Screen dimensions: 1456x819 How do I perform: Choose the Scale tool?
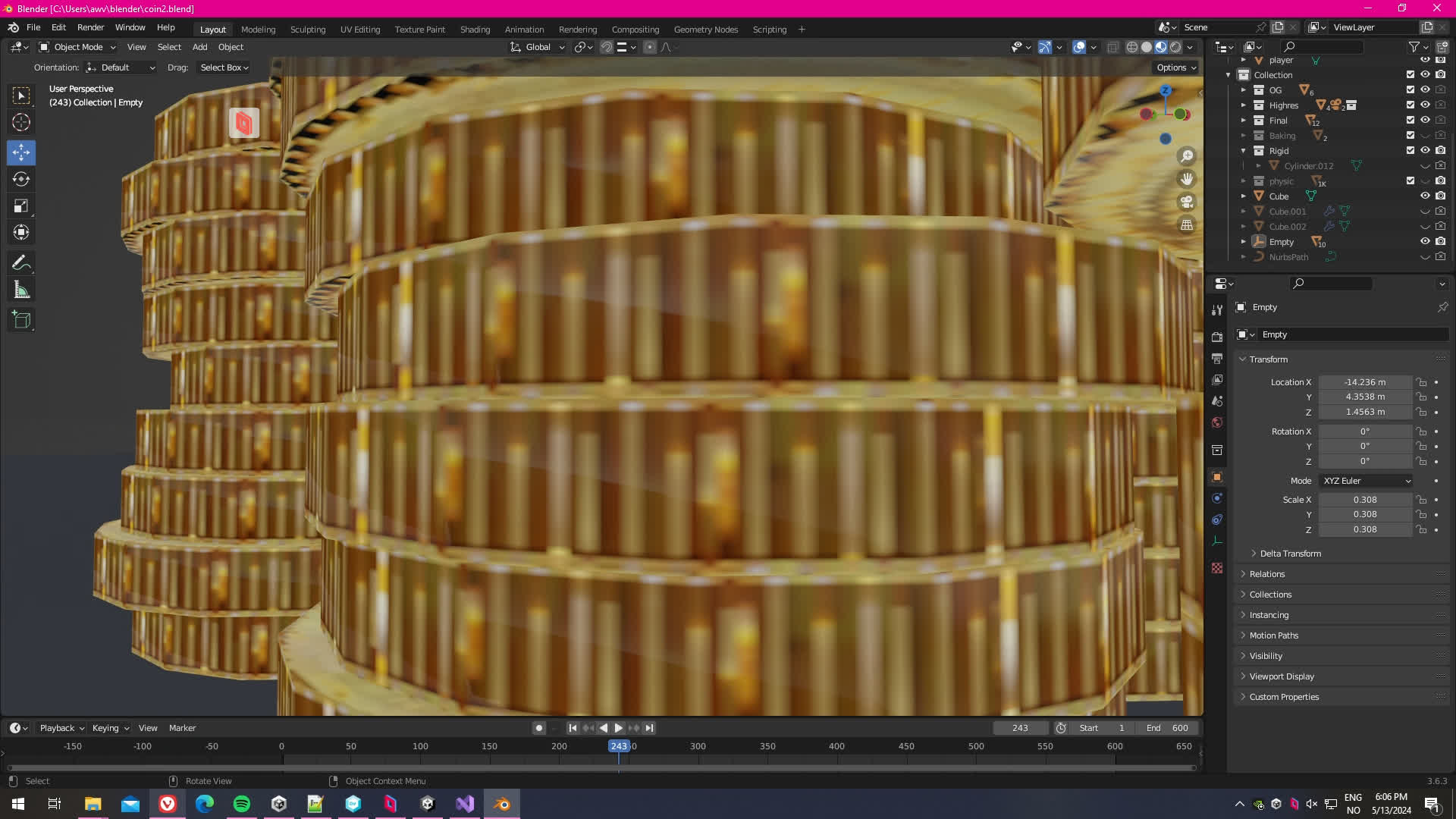(x=21, y=206)
